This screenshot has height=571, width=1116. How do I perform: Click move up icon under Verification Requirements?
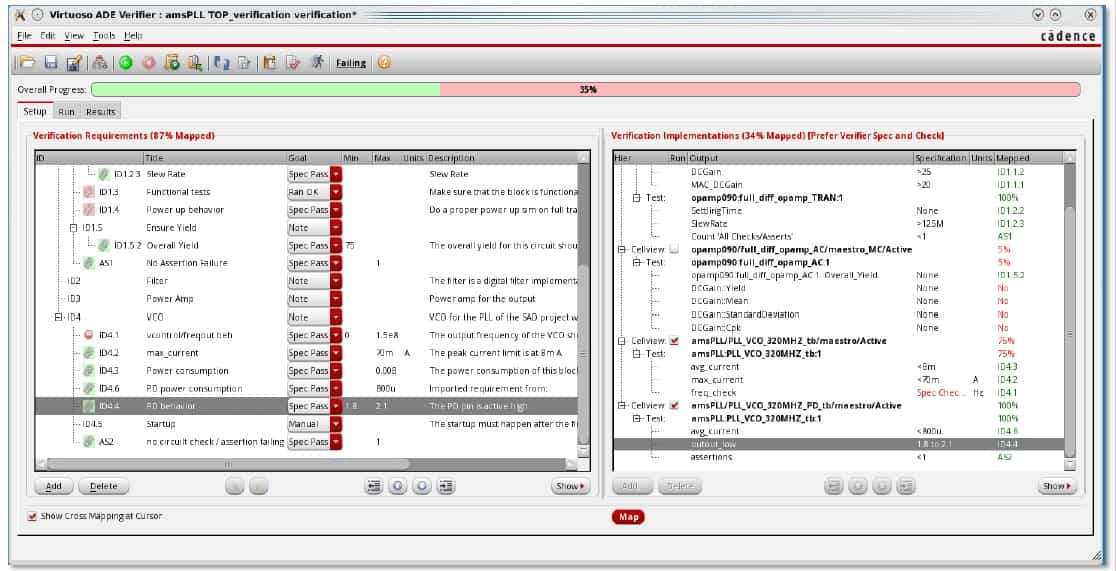[x=398, y=486]
